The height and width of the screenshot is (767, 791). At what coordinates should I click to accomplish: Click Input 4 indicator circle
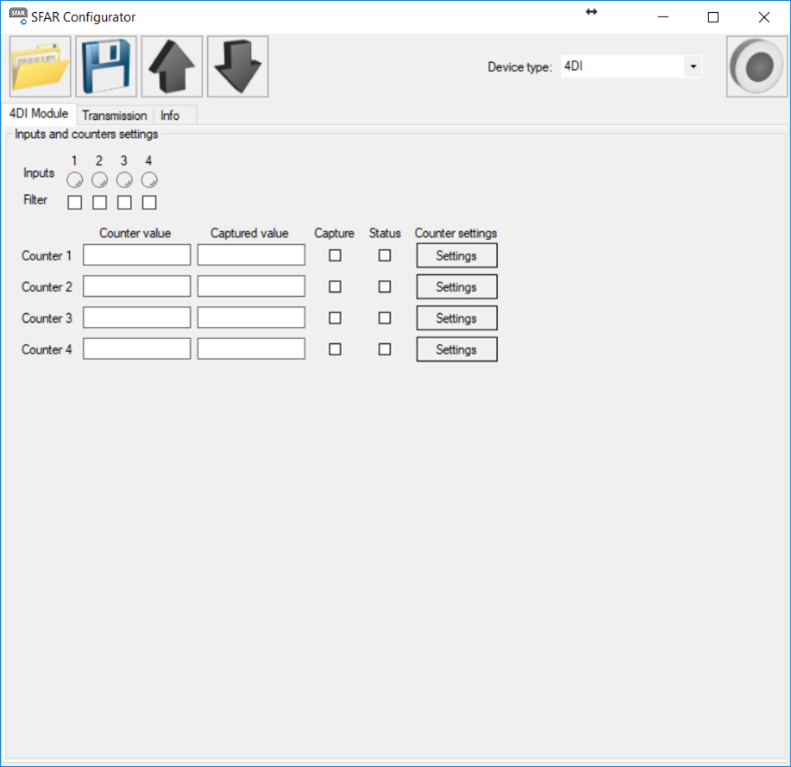point(149,180)
